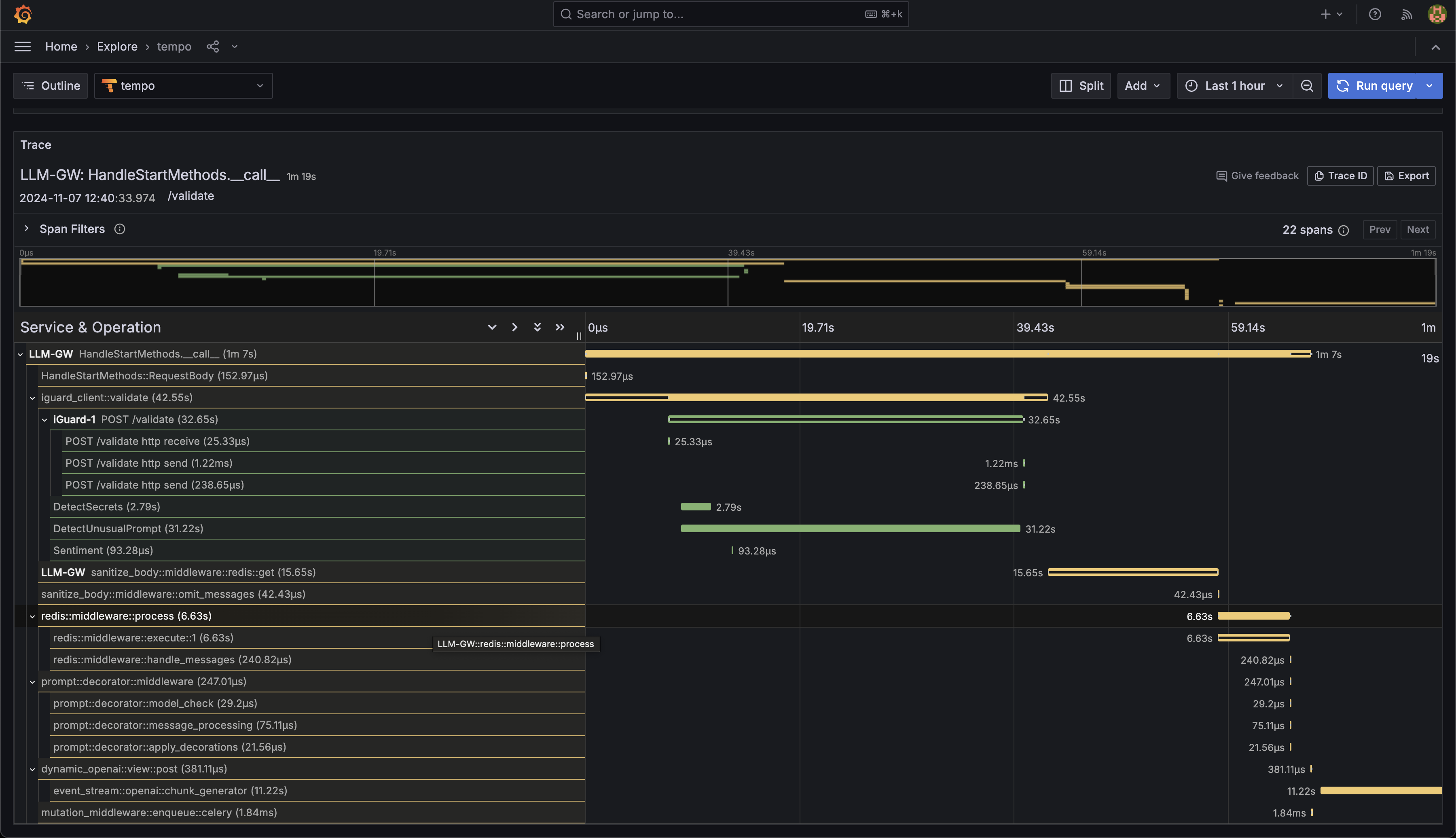Open the tempo data source dropdown
This screenshot has height=838, width=1456.
tap(183, 86)
